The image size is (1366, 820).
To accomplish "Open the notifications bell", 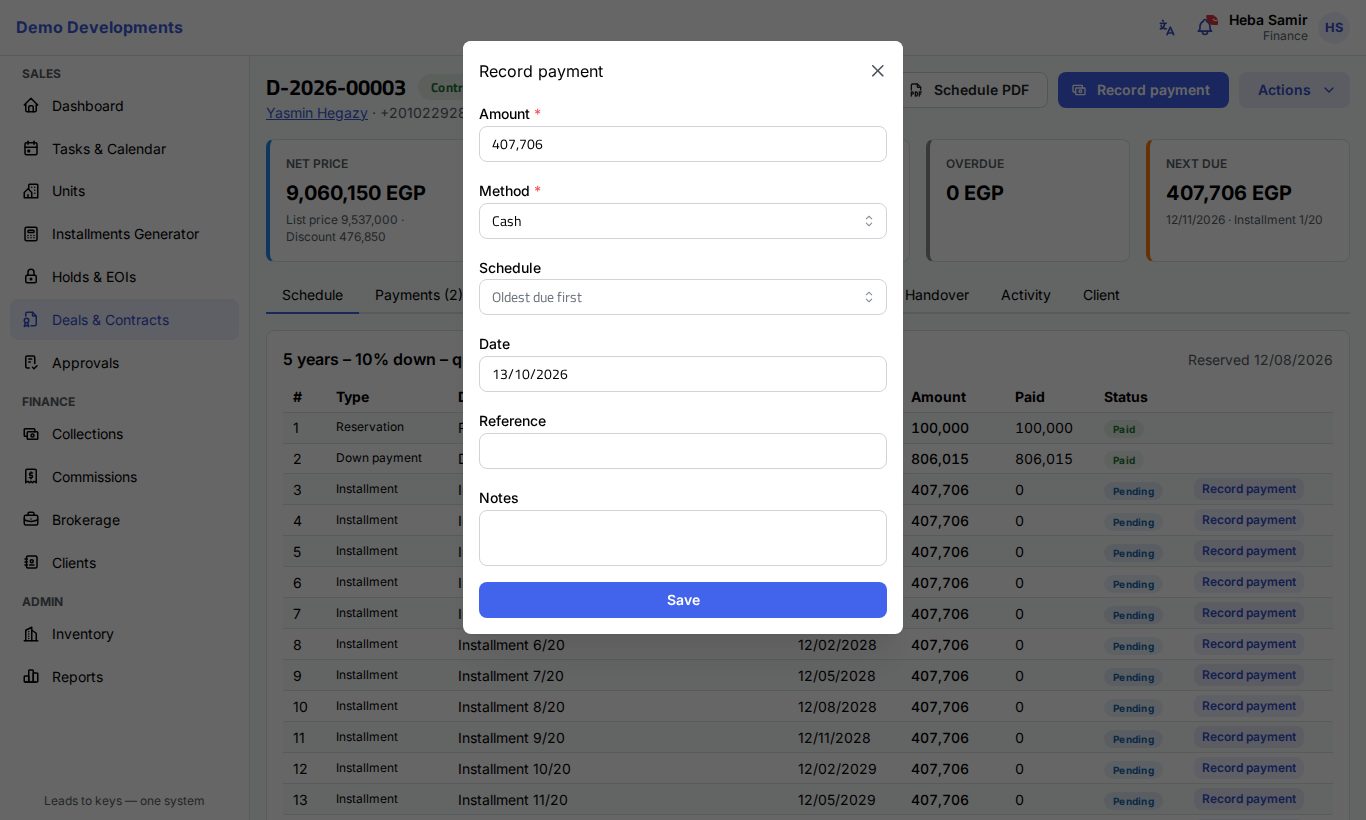I will point(1205,27).
